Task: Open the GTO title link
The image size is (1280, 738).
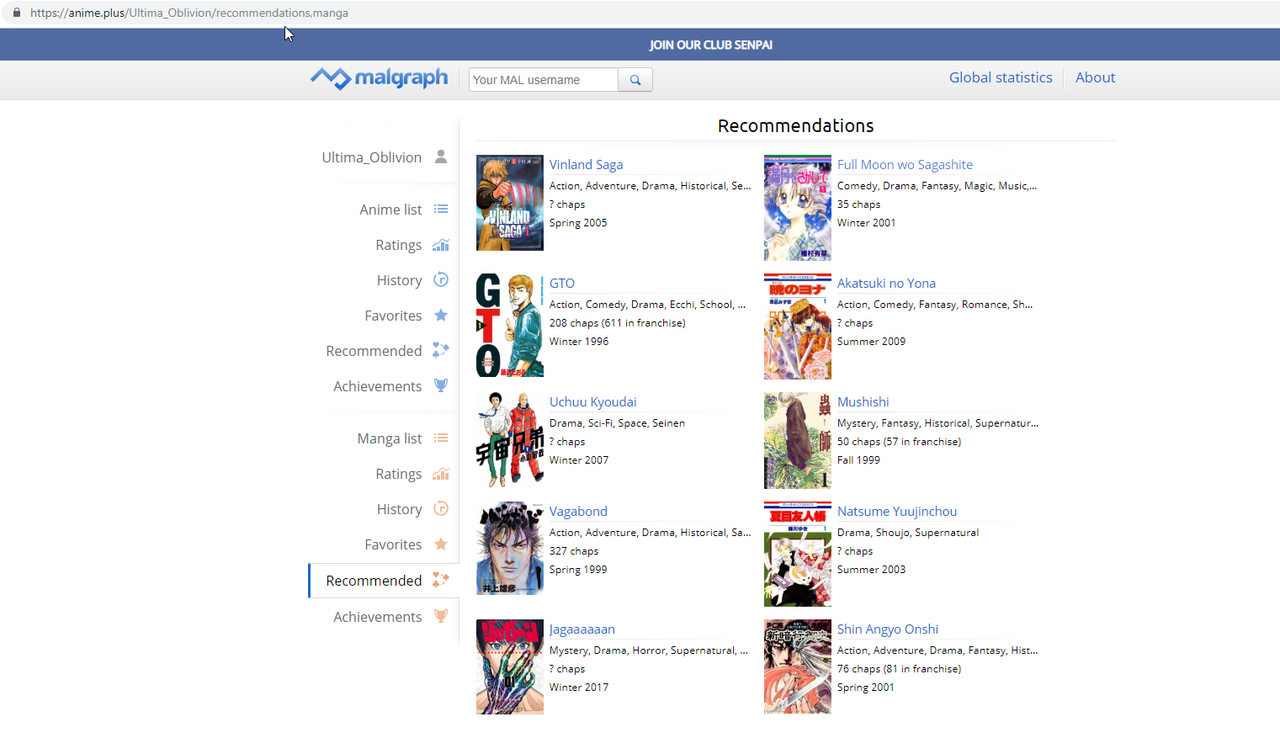Action: click(562, 283)
